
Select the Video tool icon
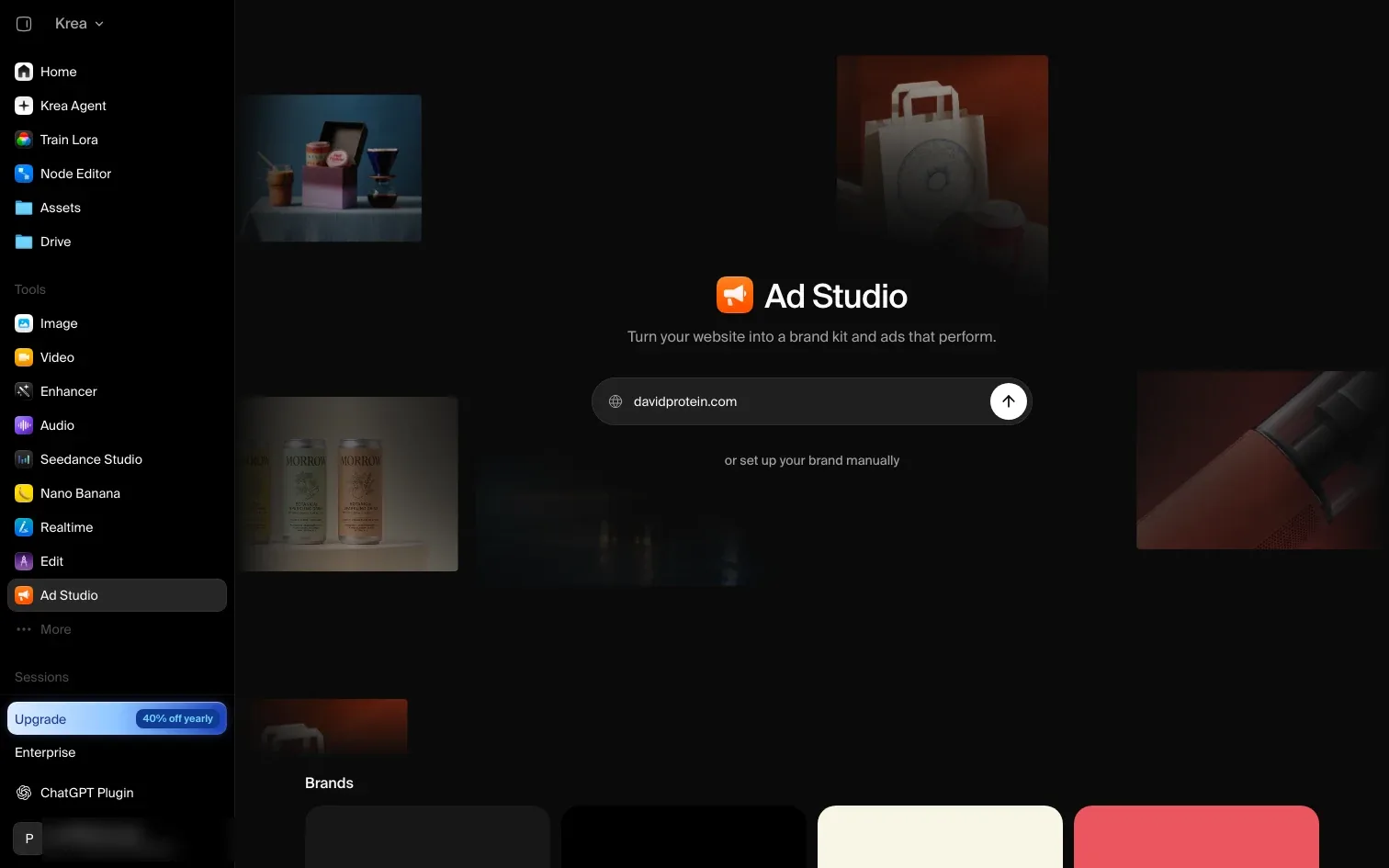24,357
